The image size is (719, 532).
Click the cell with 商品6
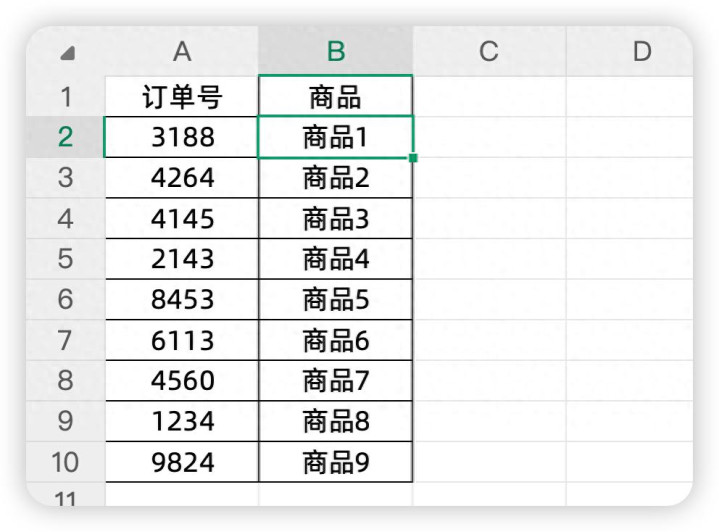pos(336,341)
